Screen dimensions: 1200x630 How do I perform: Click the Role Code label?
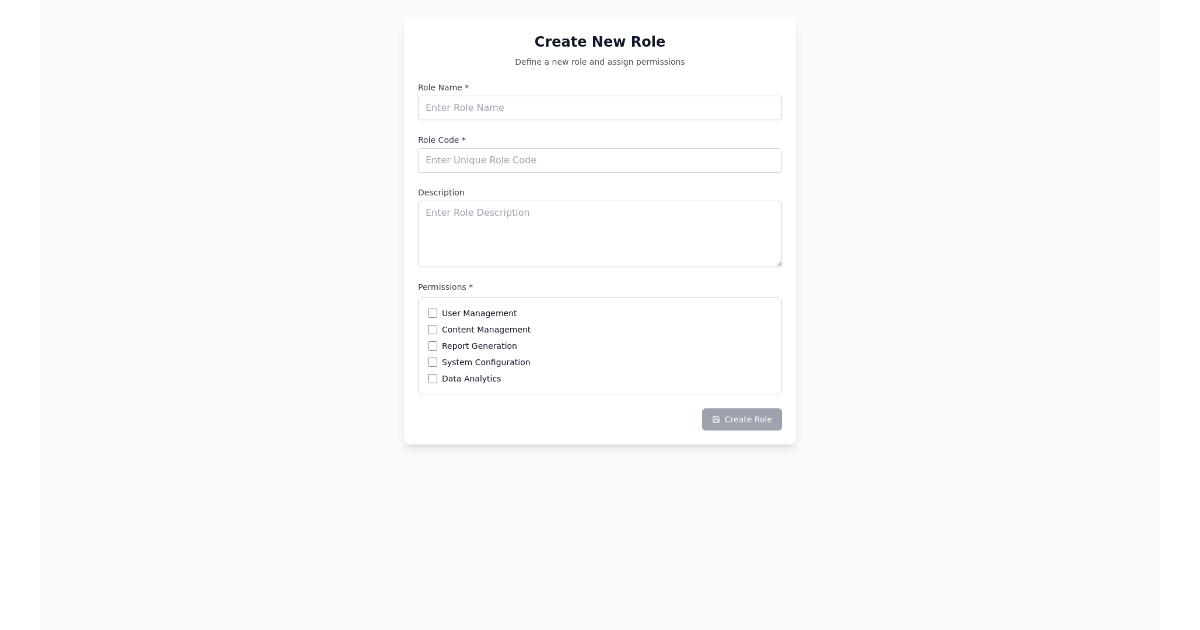[x=441, y=140]
